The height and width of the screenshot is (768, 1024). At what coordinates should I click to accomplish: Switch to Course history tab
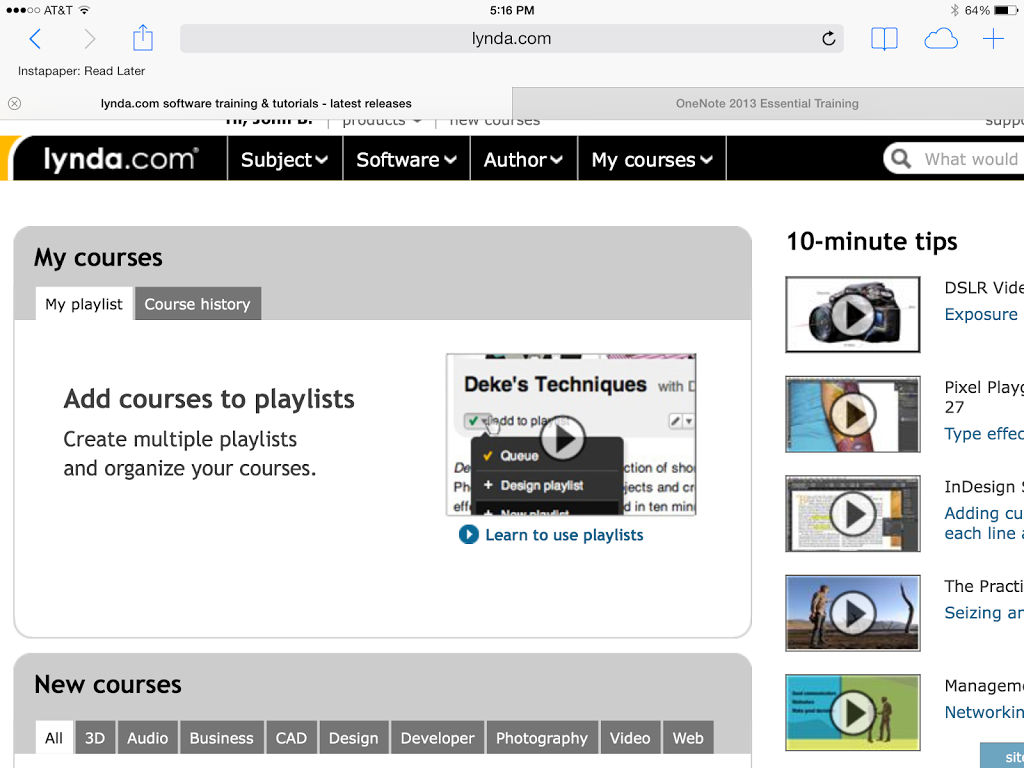coord(197,304)
